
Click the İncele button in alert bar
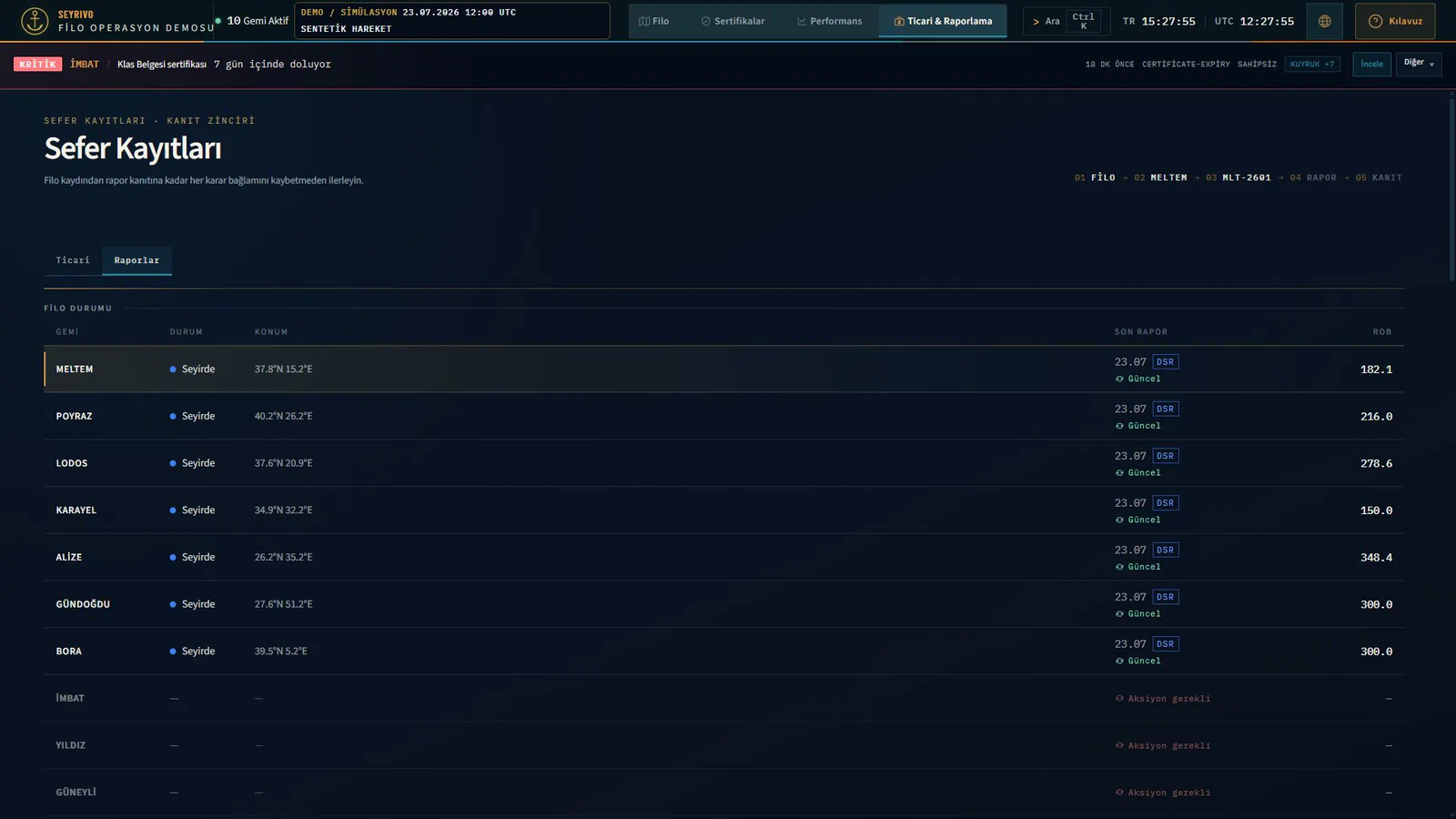tap(1371, 64)
